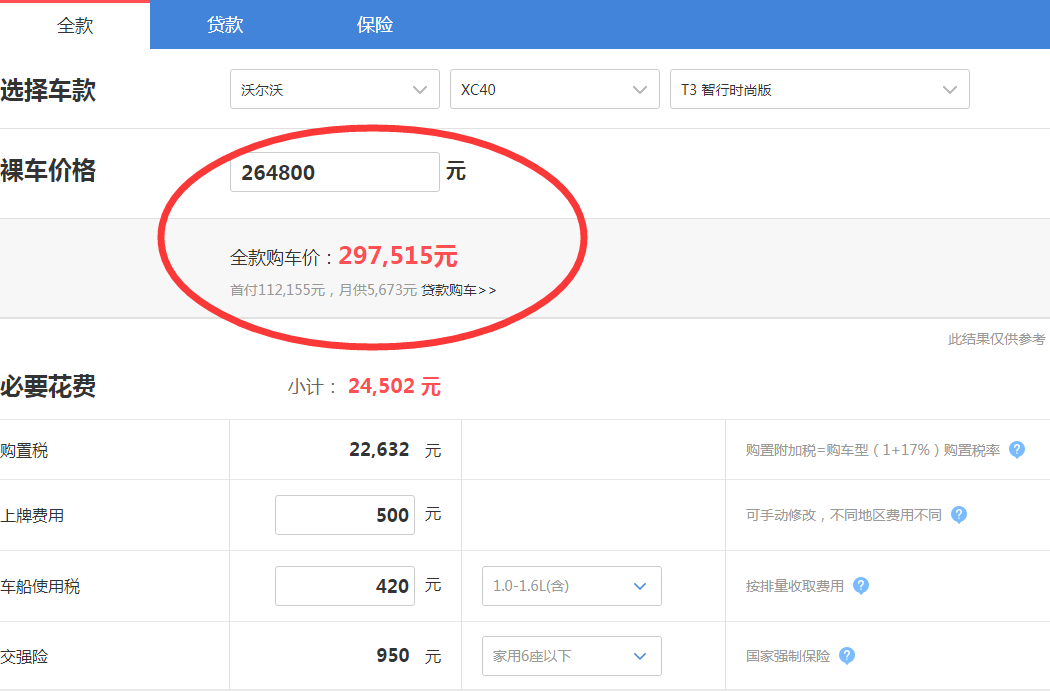Click the 首付112,155元 down payment text
This screenshot has width=1050, height=691.
(277, 290)
